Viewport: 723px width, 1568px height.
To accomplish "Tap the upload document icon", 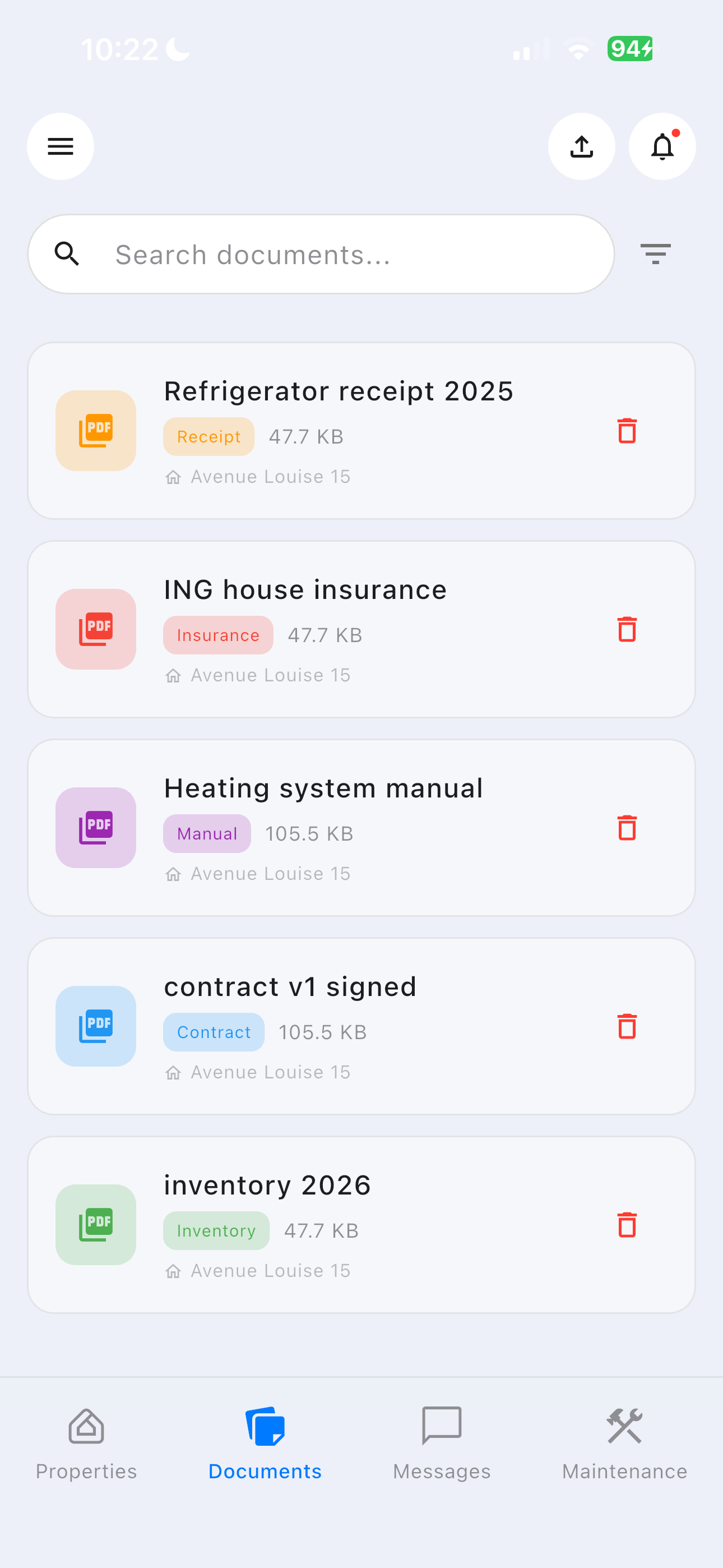I will pyautogui.click(x=581, y=147).
